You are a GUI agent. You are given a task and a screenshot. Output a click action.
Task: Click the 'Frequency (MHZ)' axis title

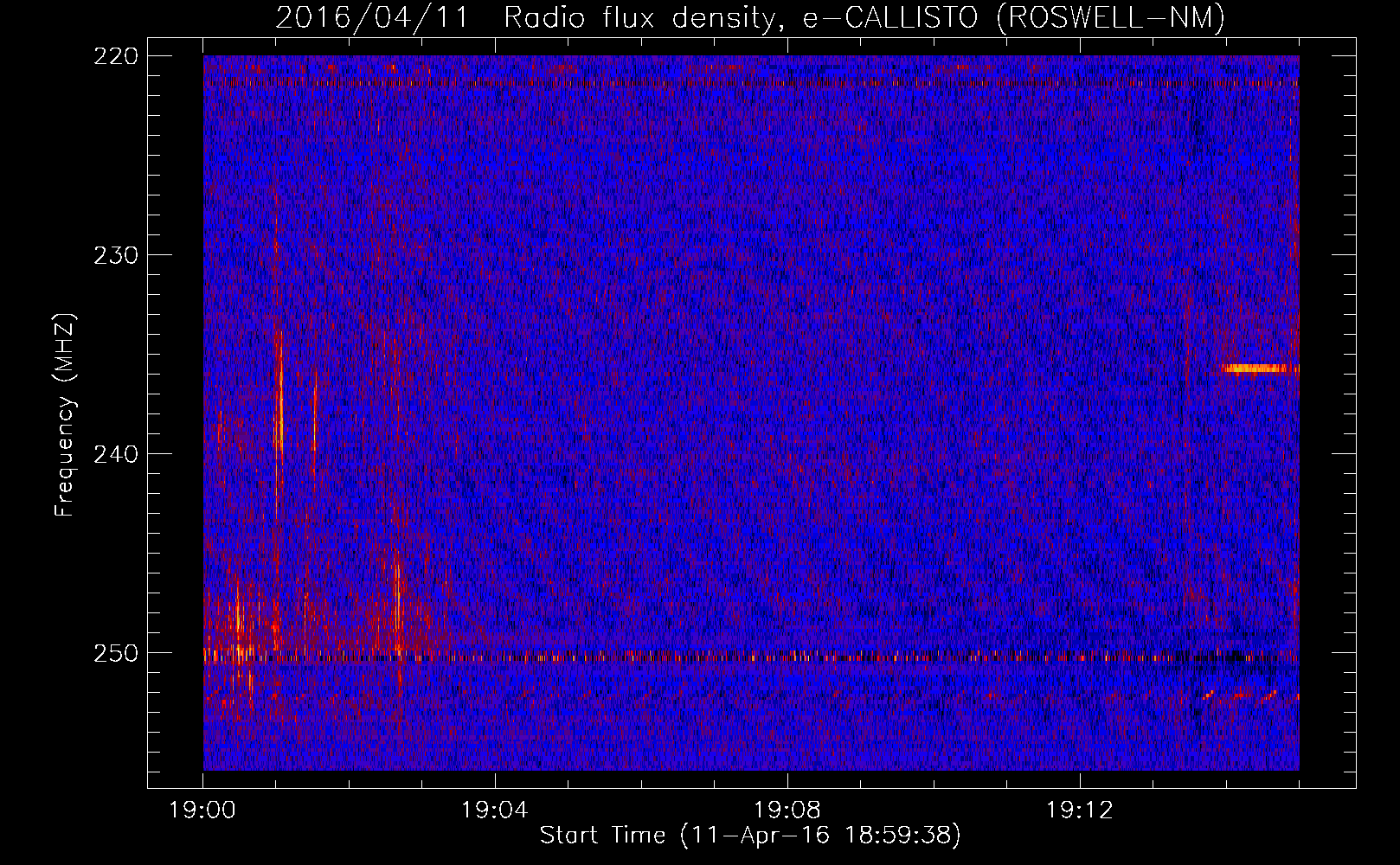[x=65, y=414]
